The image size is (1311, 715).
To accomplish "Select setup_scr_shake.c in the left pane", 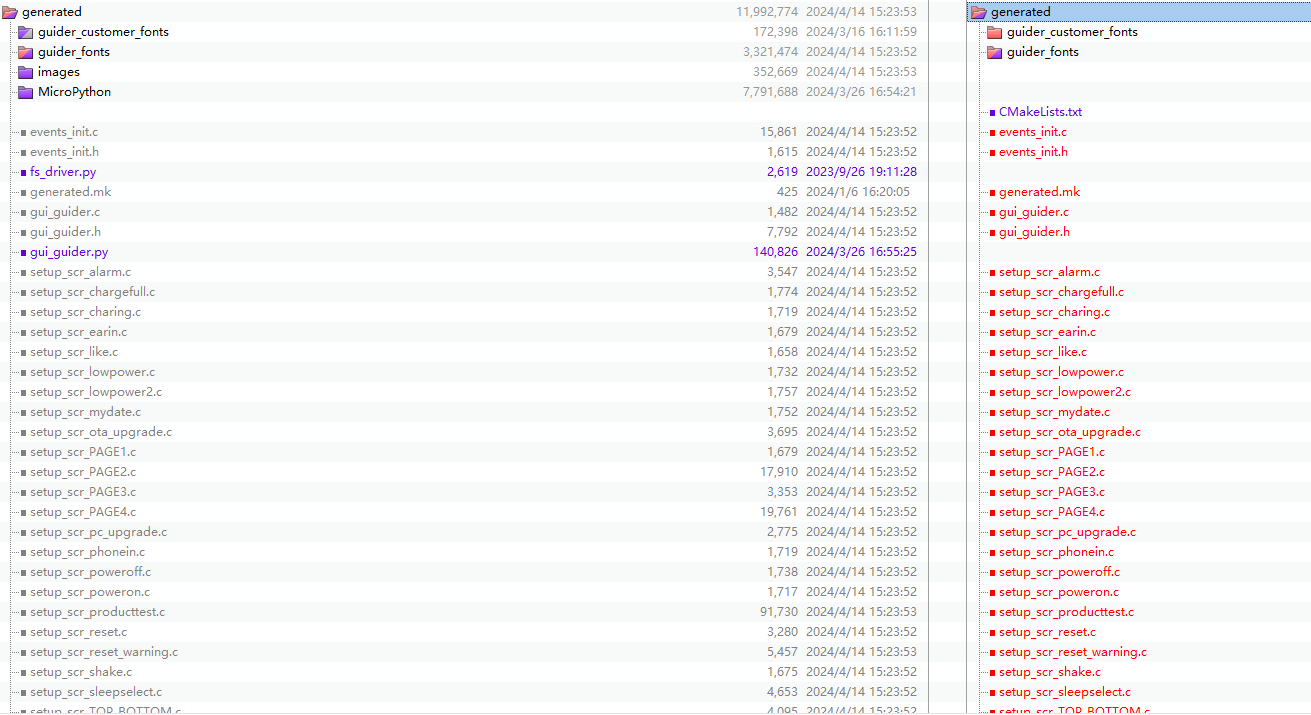I will (81, 672).
